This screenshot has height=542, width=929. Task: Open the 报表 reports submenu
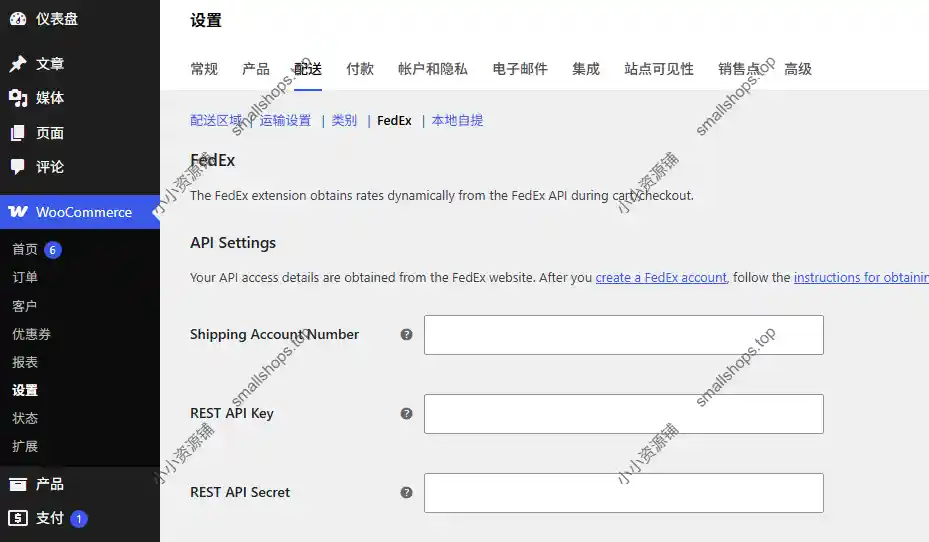25,362
